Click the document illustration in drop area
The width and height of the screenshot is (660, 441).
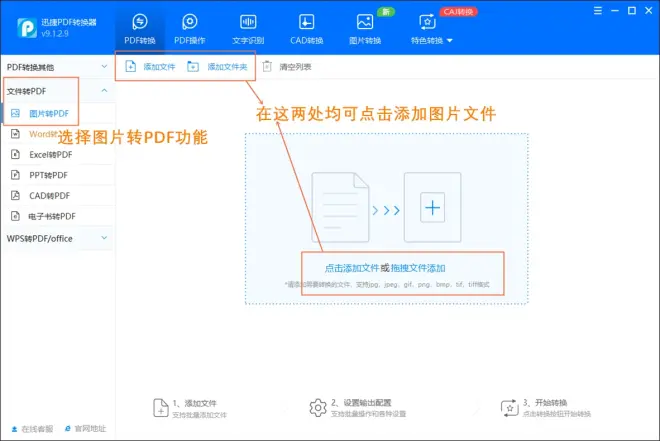tap(340, 207)
